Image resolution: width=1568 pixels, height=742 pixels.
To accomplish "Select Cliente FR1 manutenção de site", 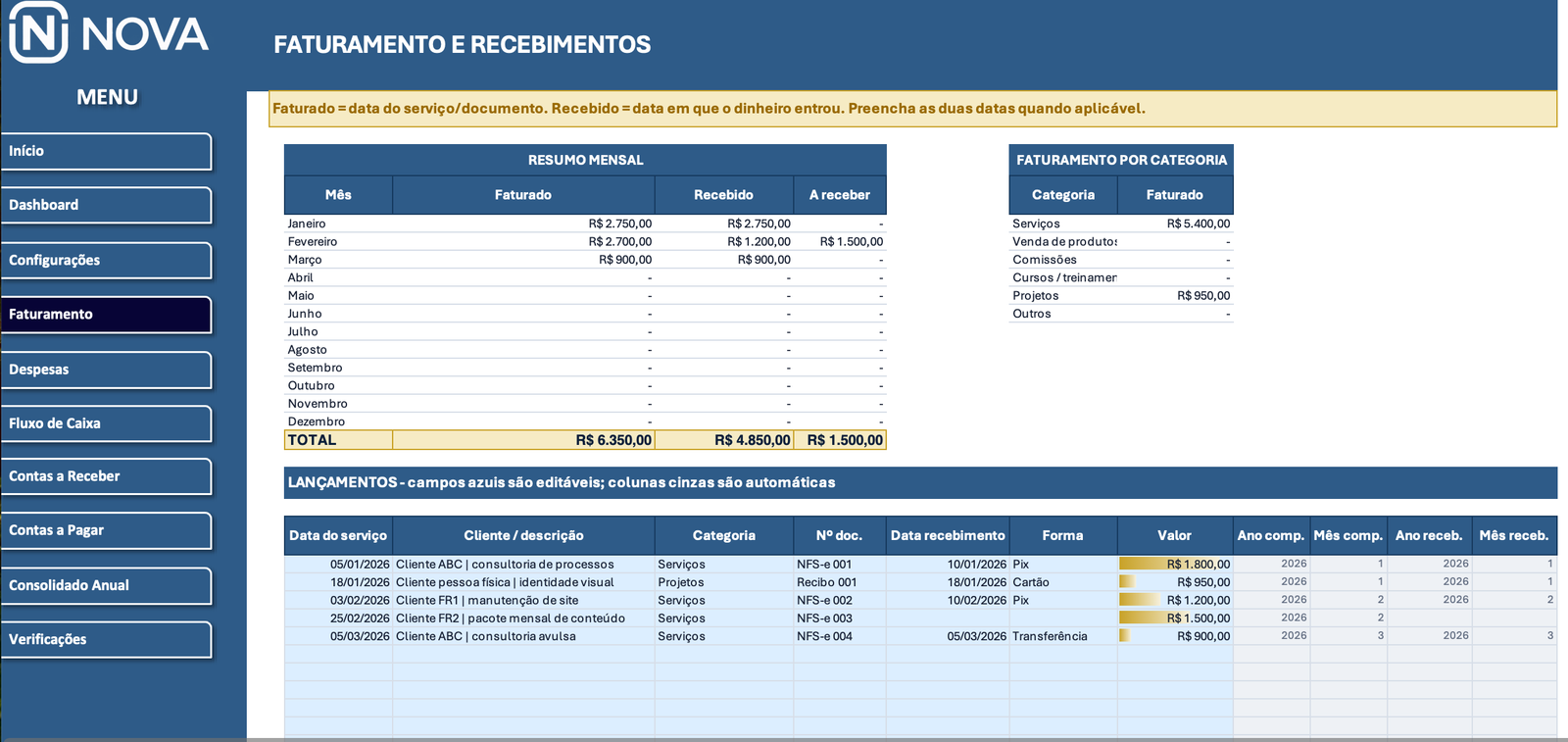I will 523,600.
